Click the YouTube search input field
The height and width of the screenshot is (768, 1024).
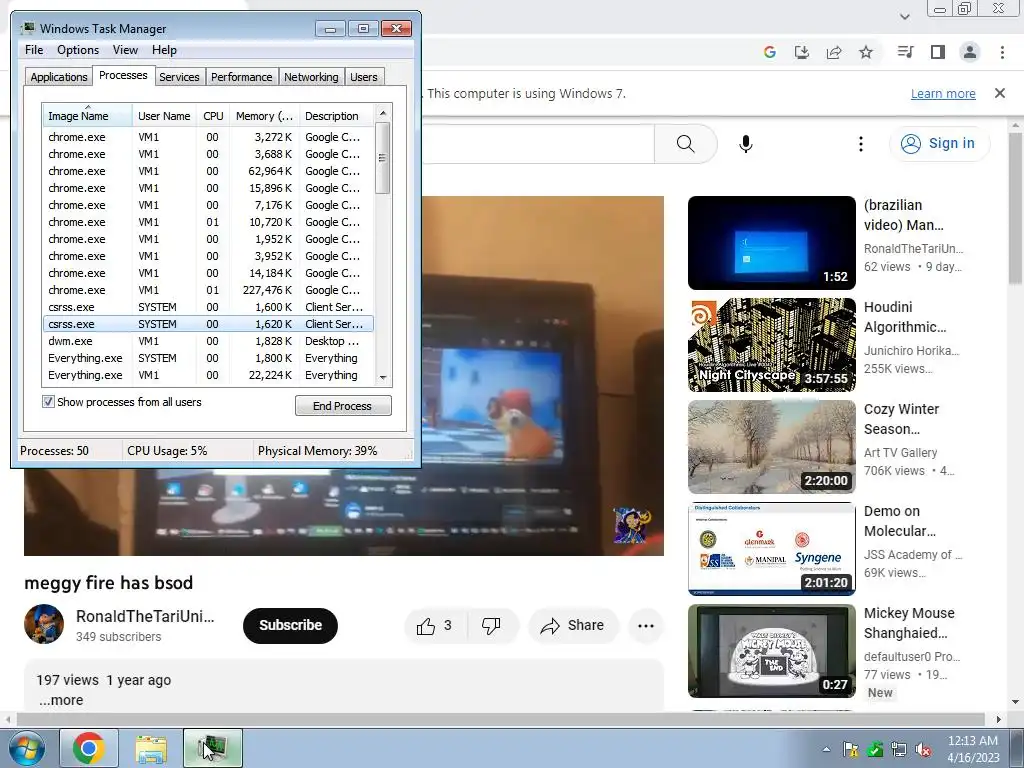[x=538, y=144]
